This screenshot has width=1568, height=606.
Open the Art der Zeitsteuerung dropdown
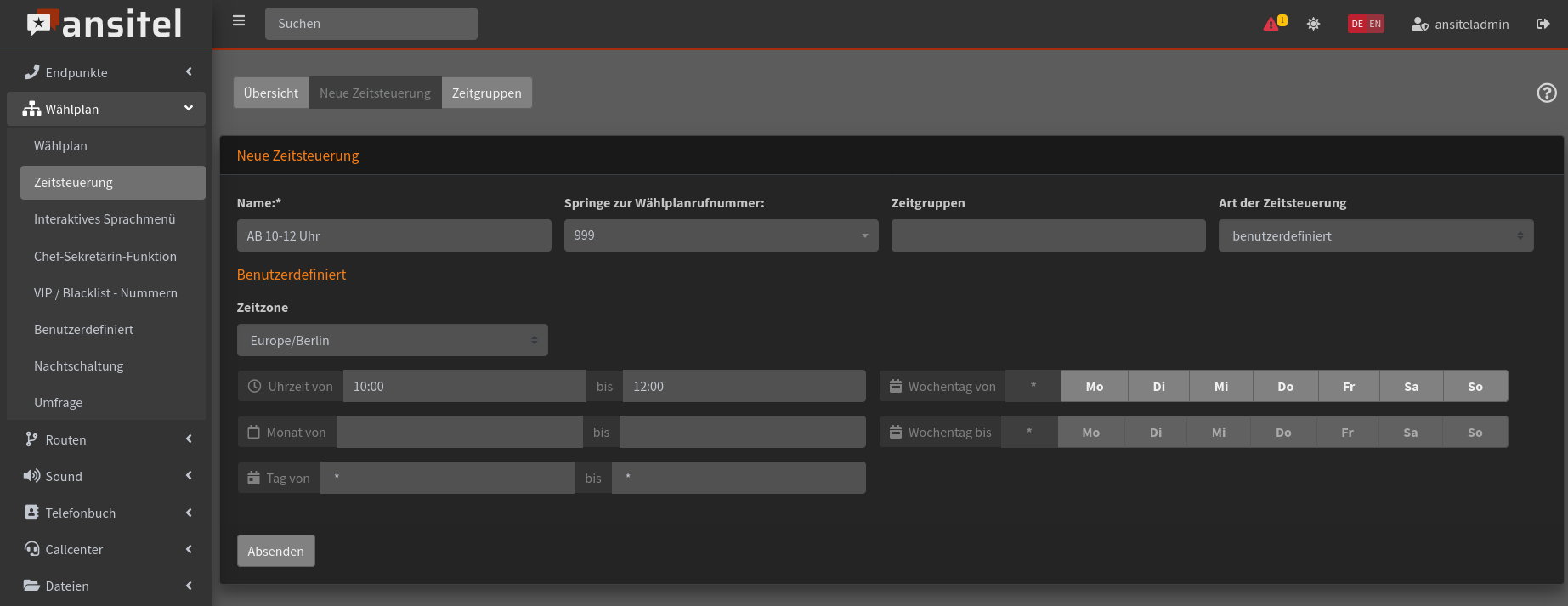1375,235
